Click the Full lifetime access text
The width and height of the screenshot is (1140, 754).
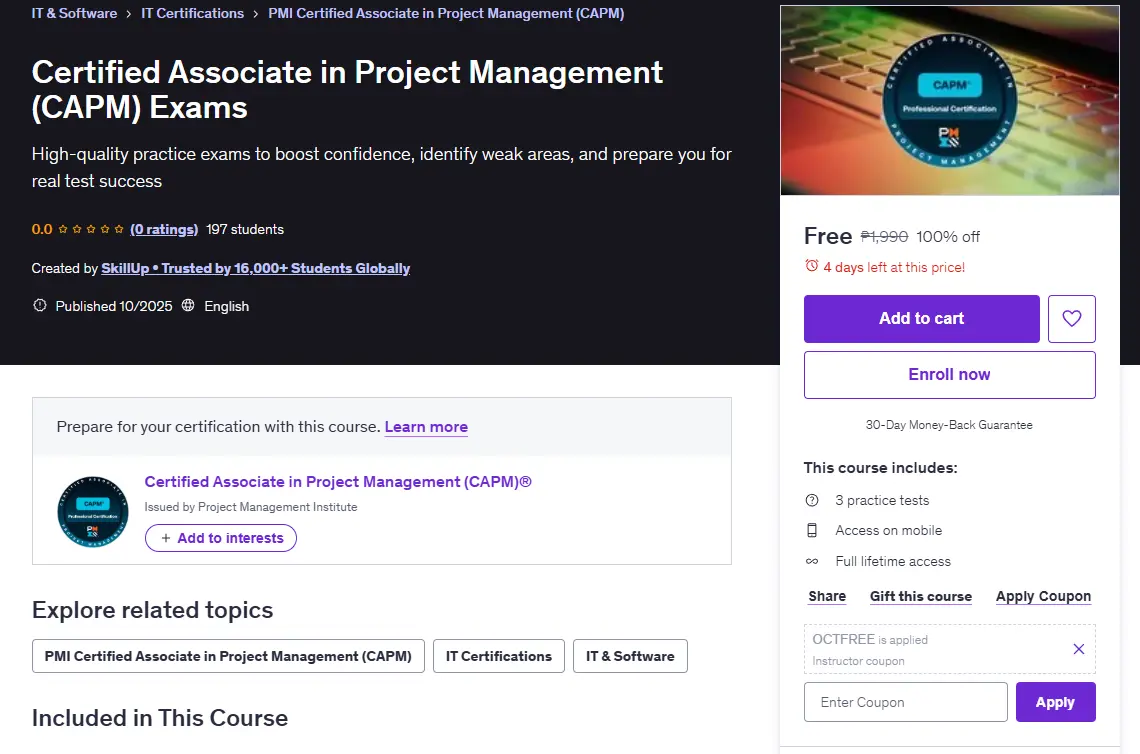(x=893, y=561)
